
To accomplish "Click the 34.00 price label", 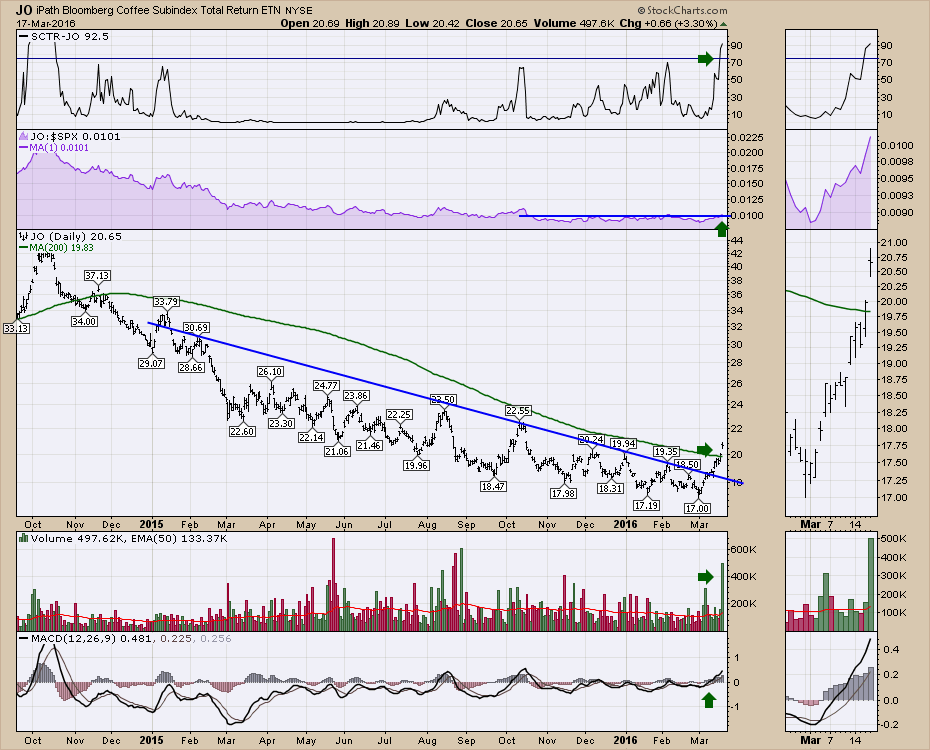I will point(84,321).
